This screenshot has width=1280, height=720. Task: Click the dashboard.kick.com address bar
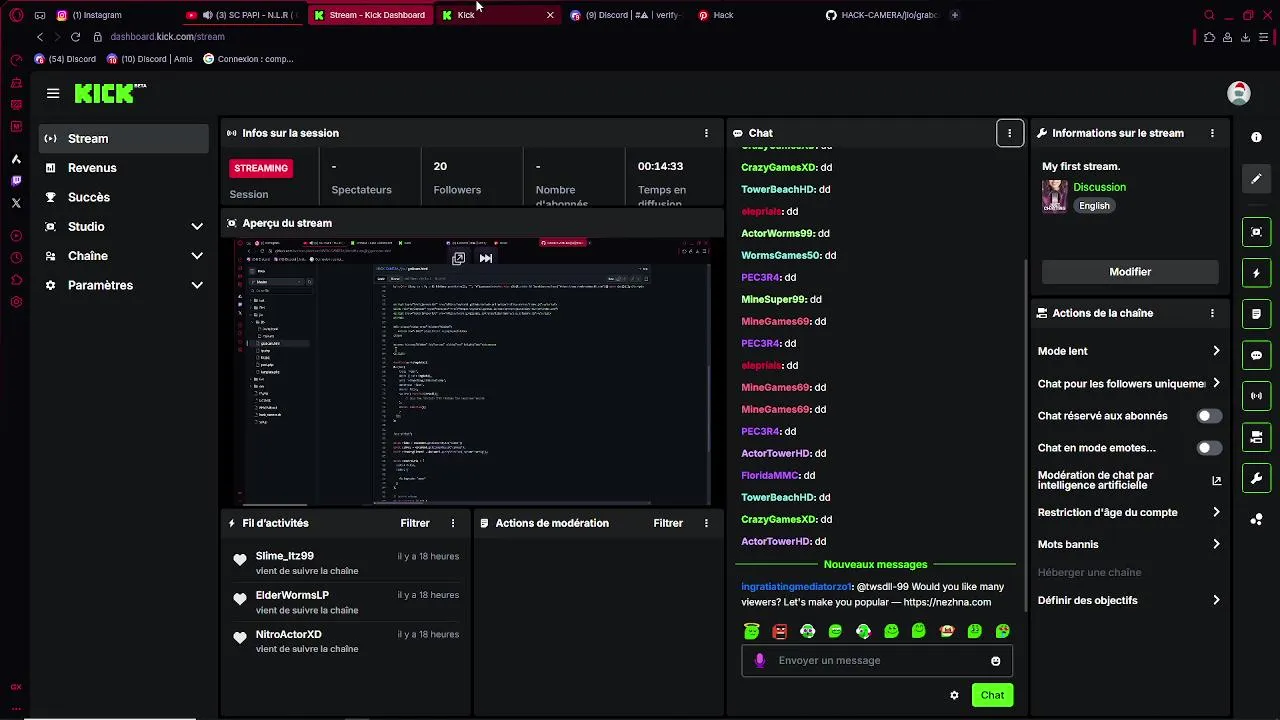point(167,37)
